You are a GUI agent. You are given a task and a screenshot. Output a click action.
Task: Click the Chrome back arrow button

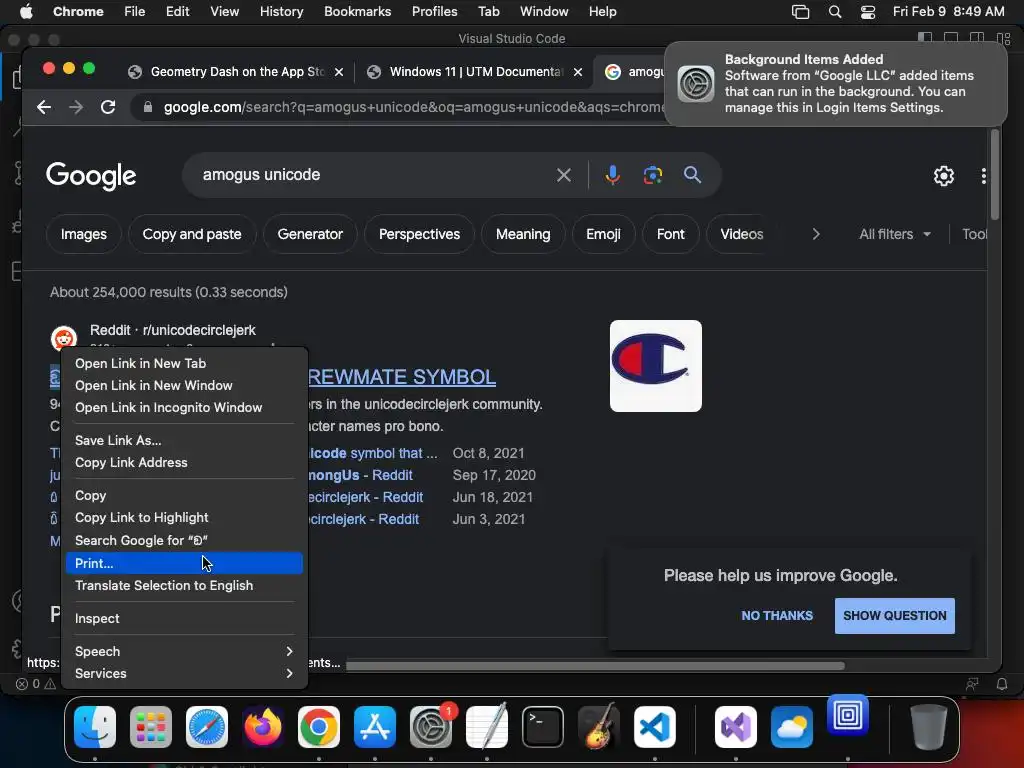point(44,107)
